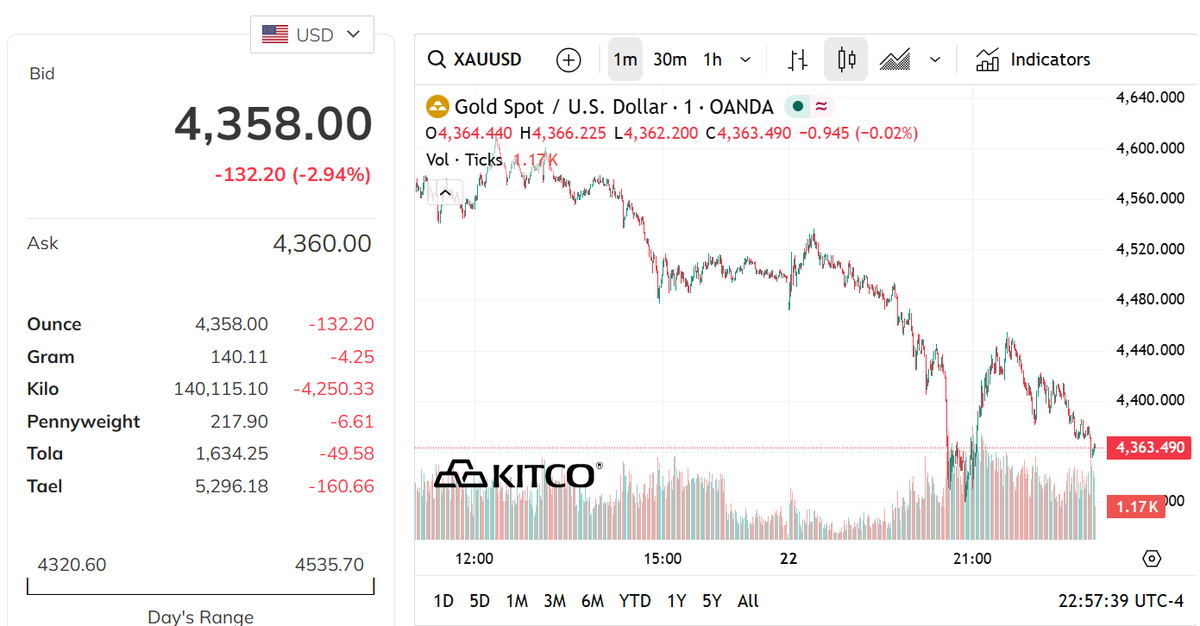
Task: Open chart settings hexagon icon
Action: pyautogui.click(x=1151, y=558)
